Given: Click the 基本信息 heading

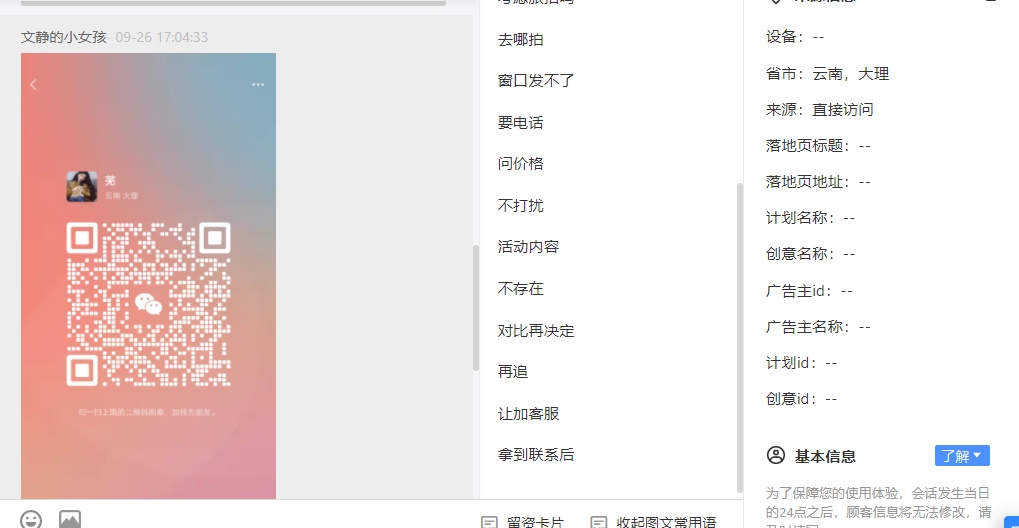Looking at the screenshot, I should (825, 456).
